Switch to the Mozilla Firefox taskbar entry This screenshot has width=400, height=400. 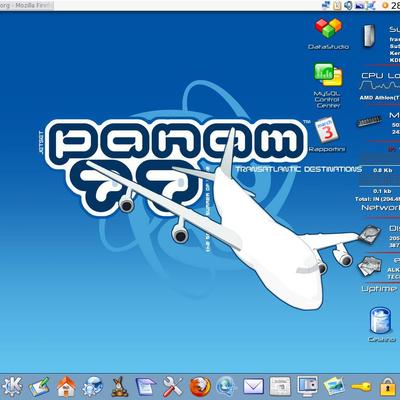click(27, 5)
